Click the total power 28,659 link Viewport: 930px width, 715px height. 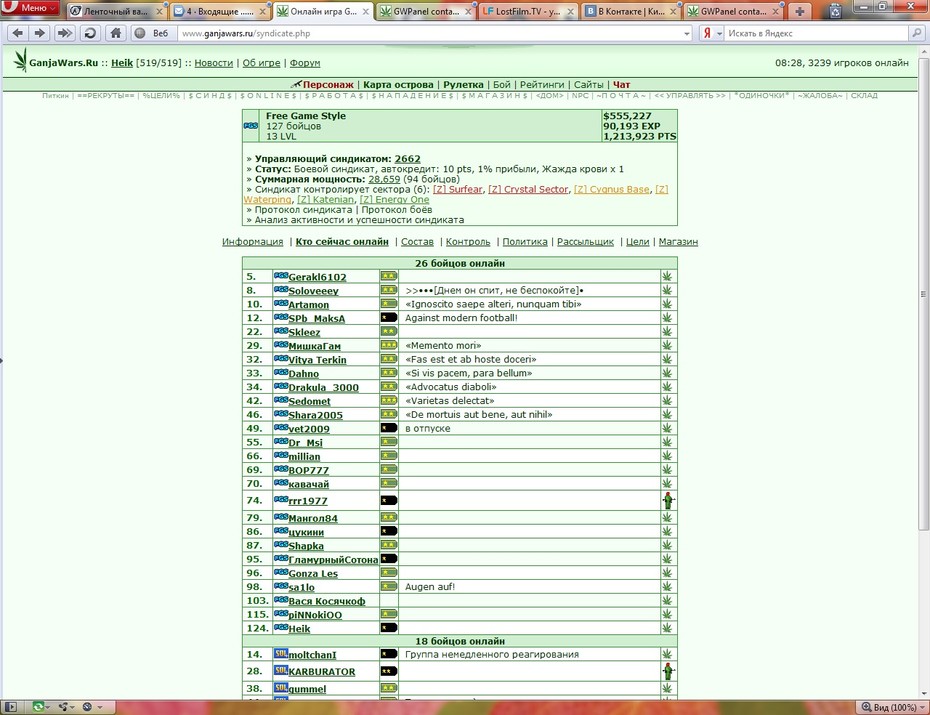384,179
